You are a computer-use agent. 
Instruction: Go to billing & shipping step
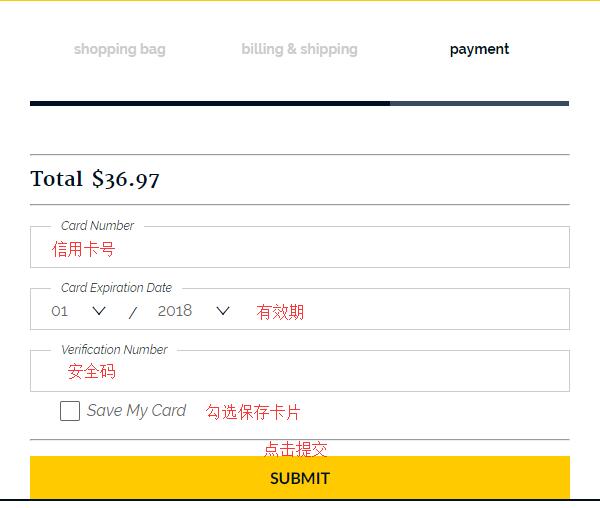point(300,49)
